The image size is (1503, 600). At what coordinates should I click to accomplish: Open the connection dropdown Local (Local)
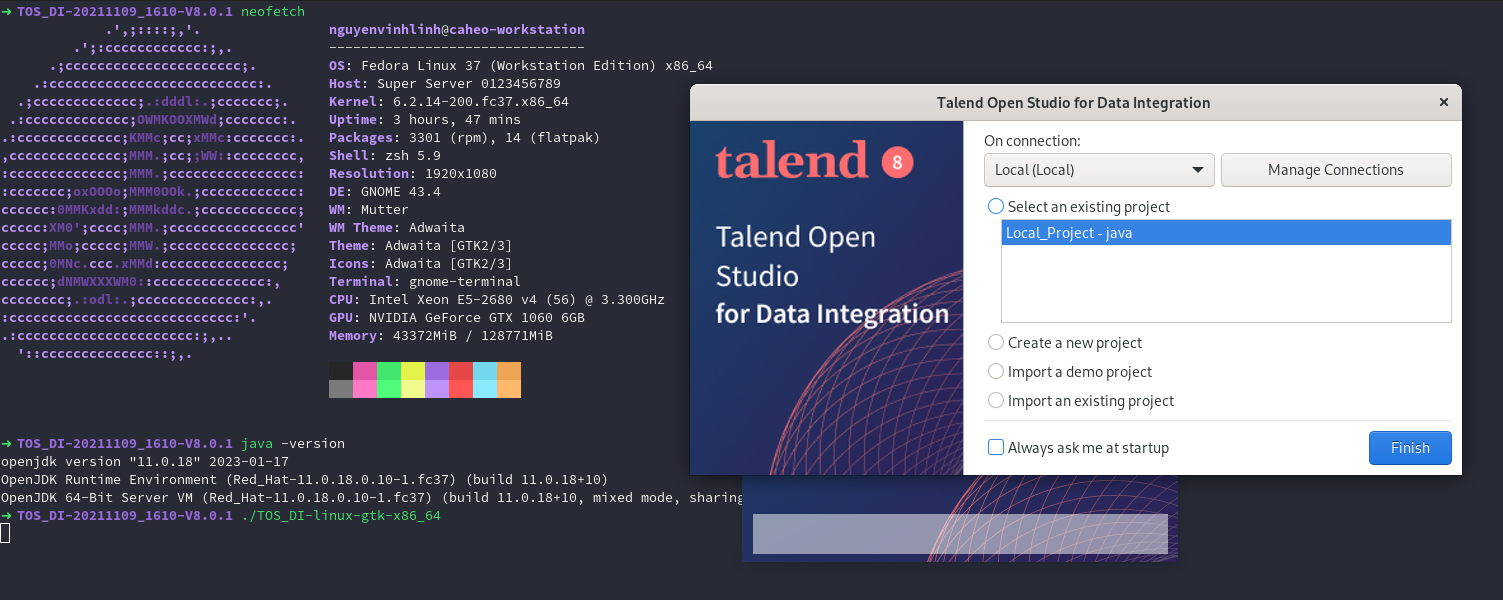1099,170
